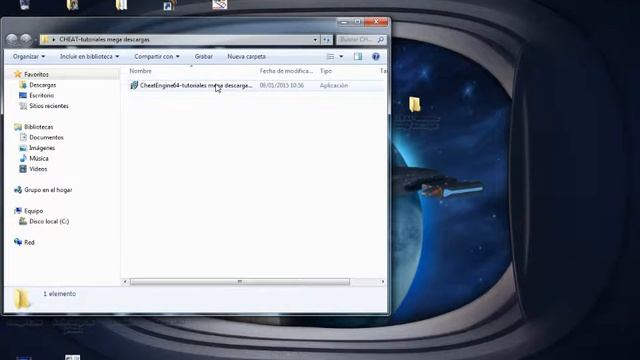Click the search box in Explorer

click(x=361, y=40)
